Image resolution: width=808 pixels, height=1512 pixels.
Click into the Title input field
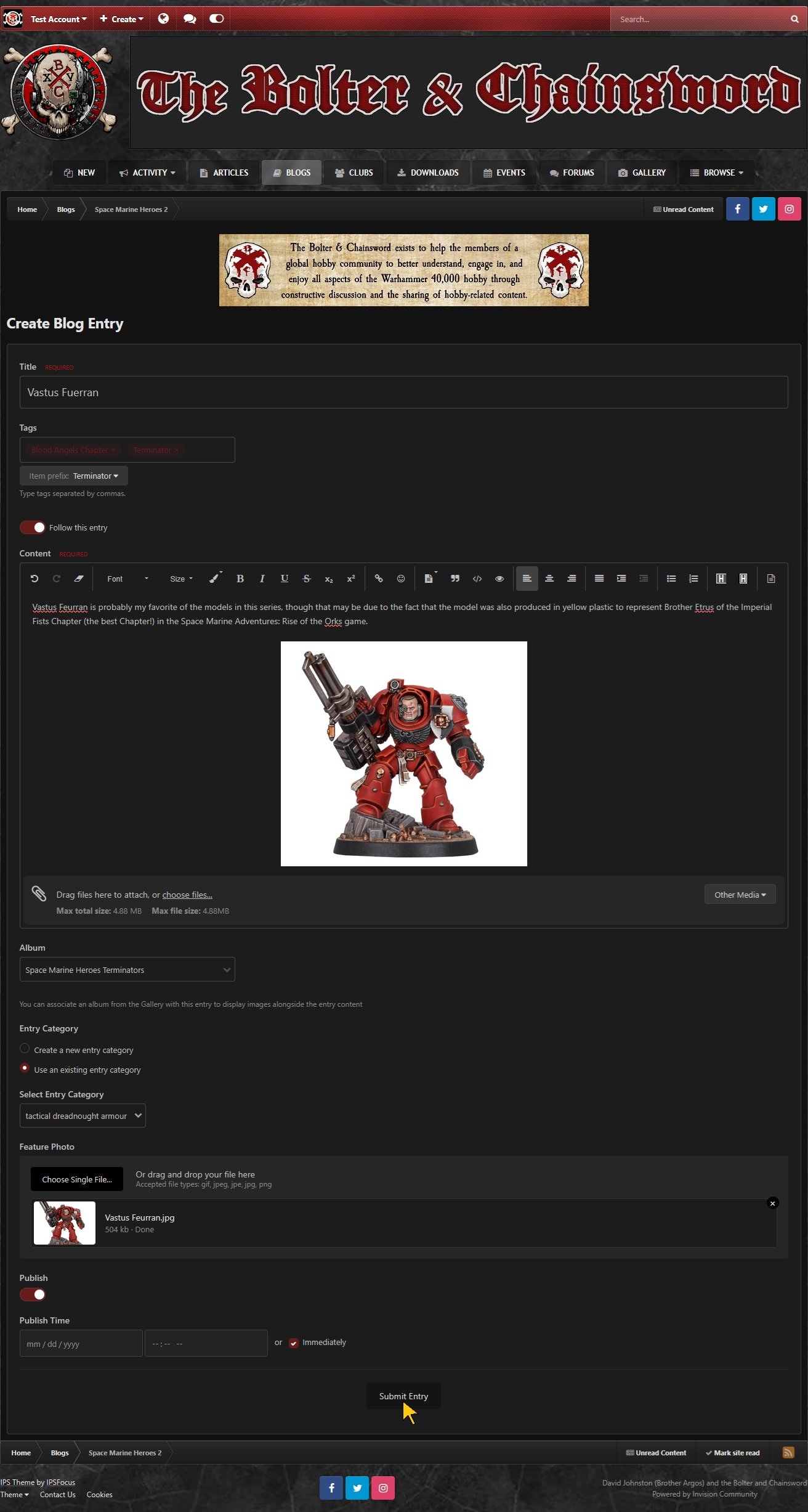click(403, 392)
